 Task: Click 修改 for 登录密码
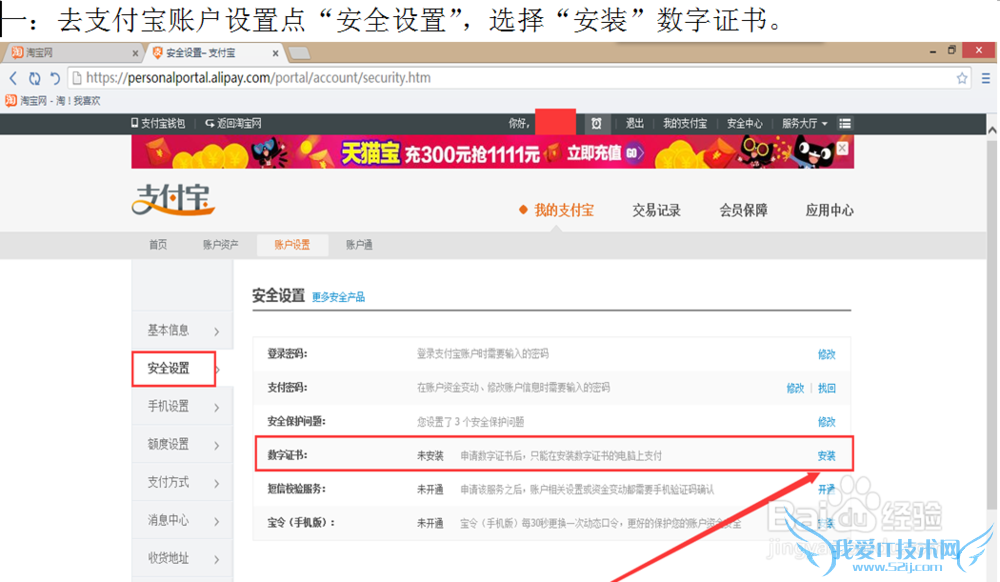pos(827,354)
